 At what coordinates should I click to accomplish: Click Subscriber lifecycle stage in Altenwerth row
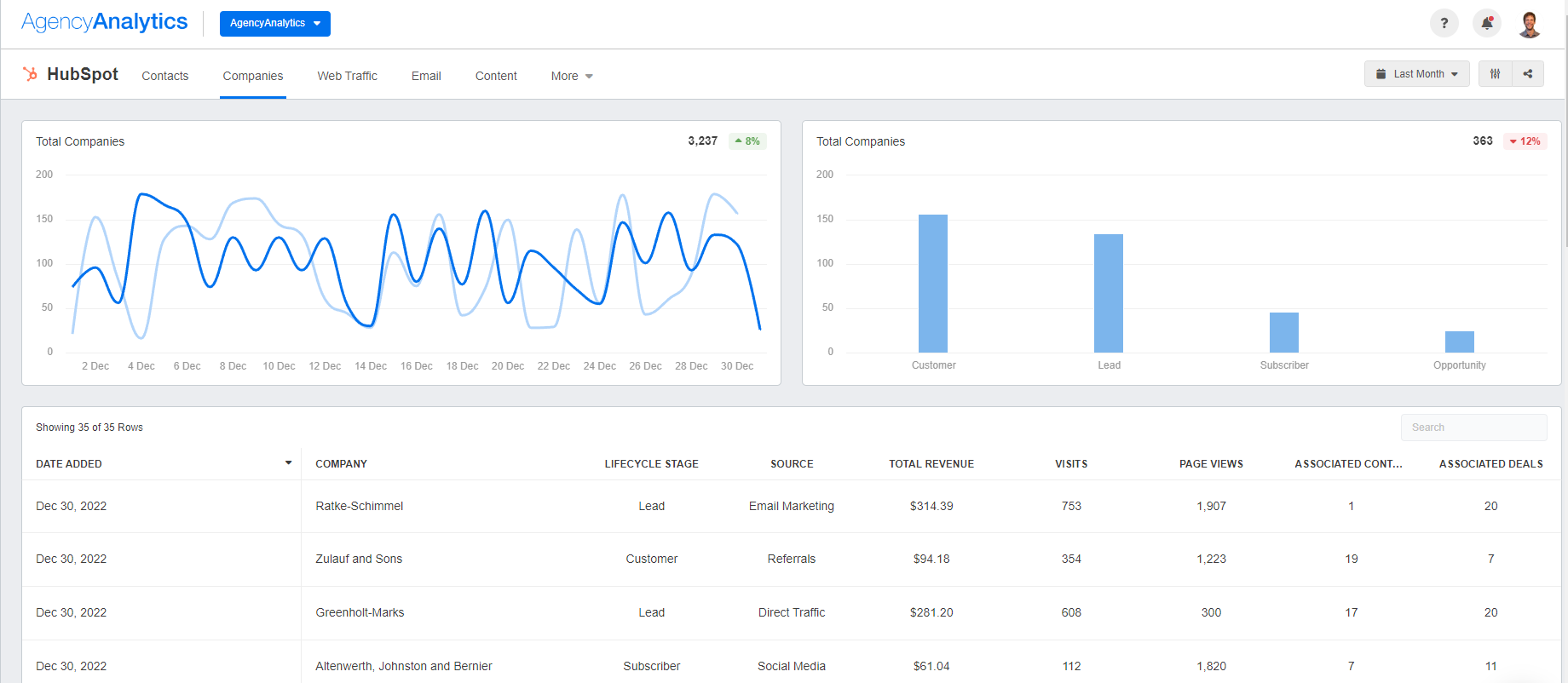click(651, 666)
